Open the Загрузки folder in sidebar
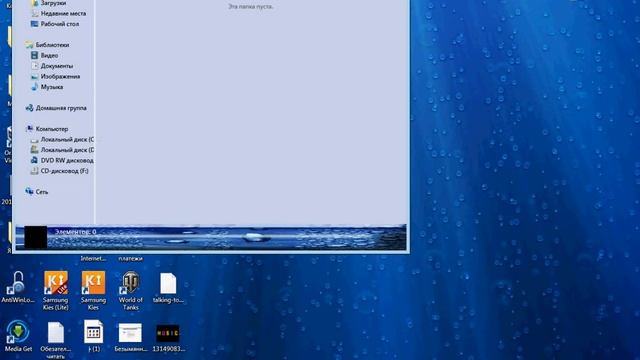 coord(53,3)
